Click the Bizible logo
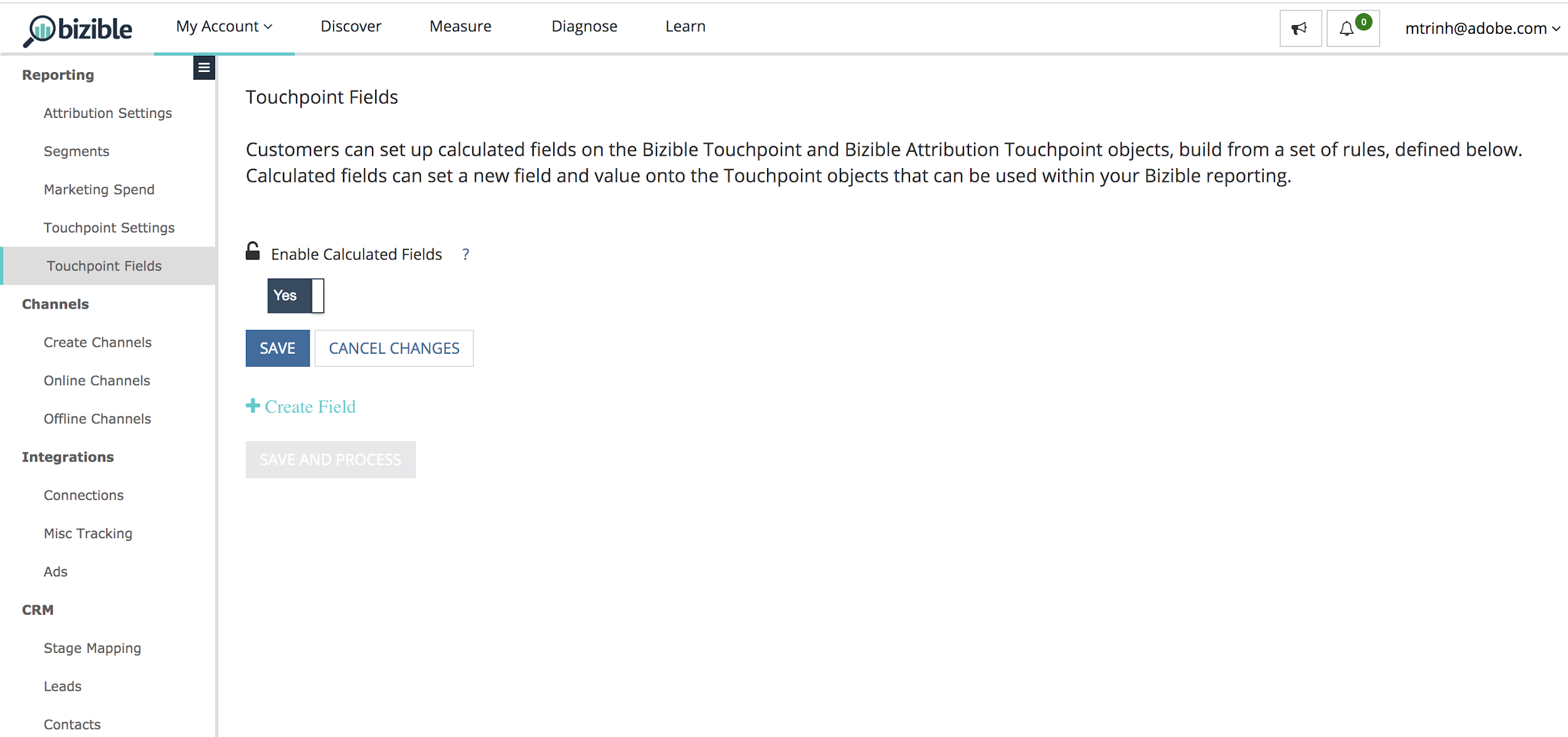 [x=78, y=29]
